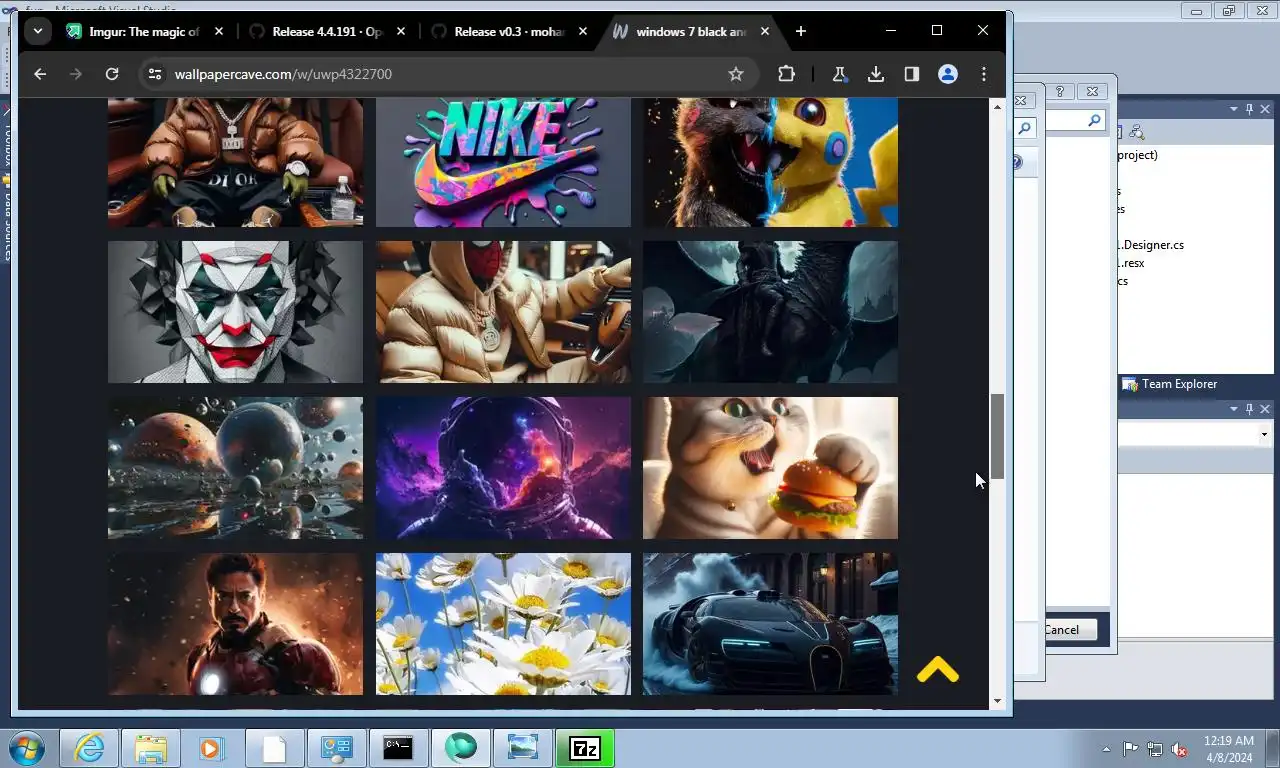
Task: Open Chrome downloads
Action: coord(876,74)
